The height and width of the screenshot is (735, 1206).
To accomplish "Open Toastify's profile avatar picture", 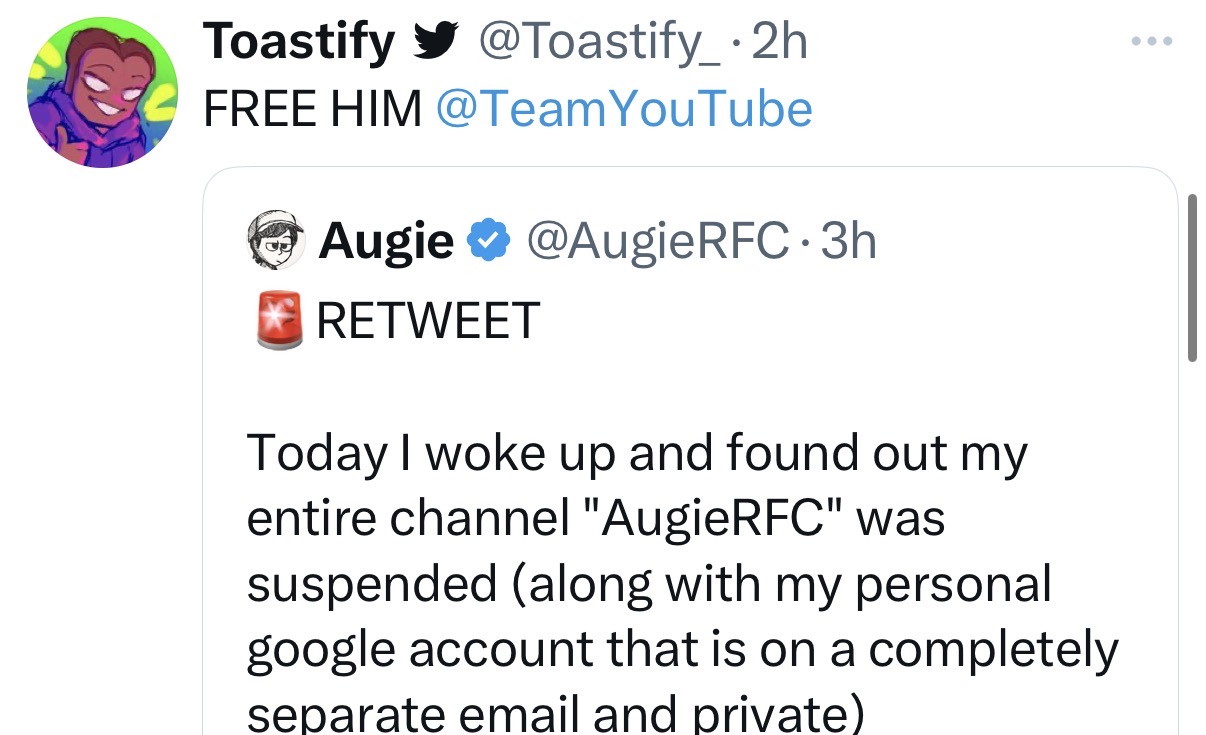I will click(x=102, y=92).
